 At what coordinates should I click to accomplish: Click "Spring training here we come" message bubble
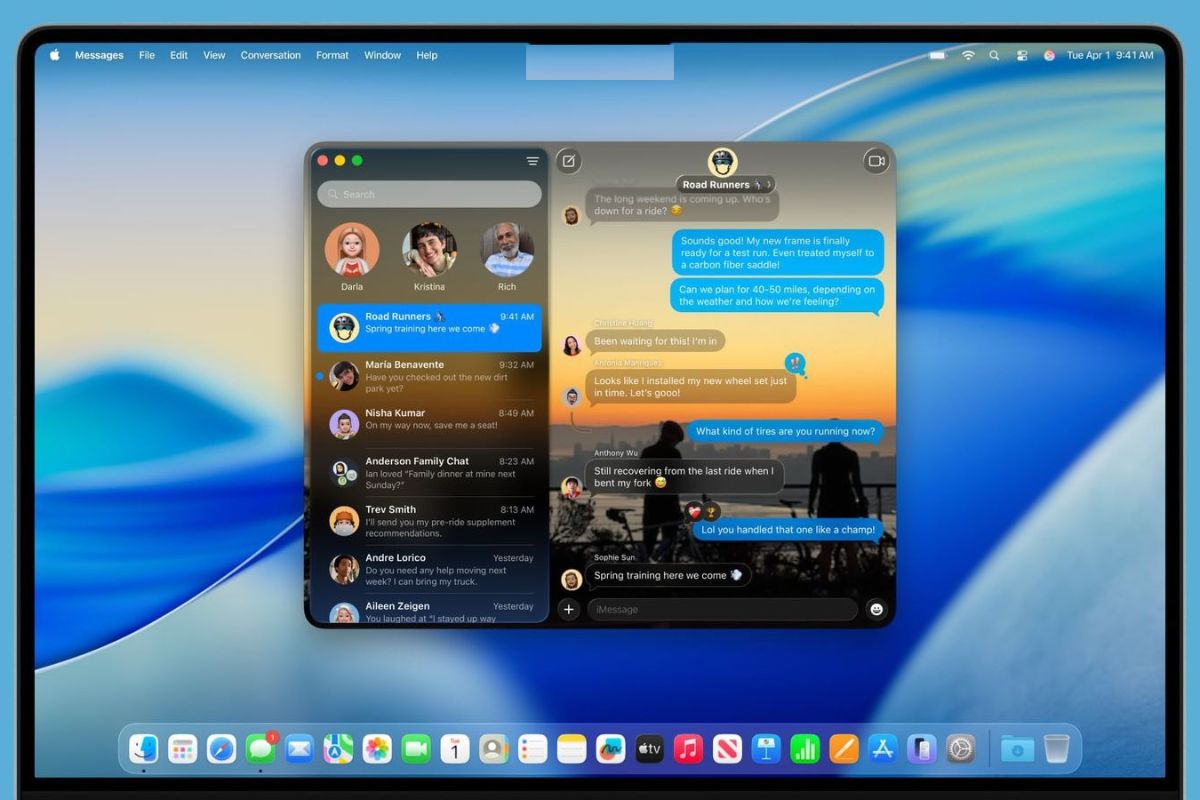coord(668,575)
